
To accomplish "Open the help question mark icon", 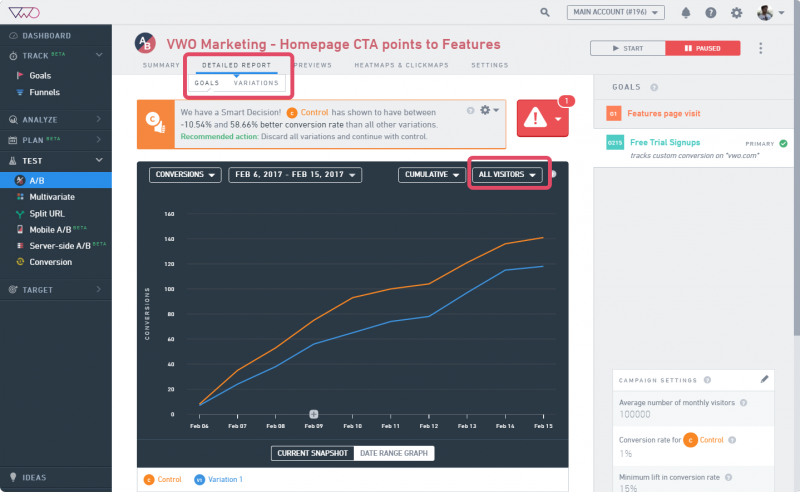I will point(711,13).
